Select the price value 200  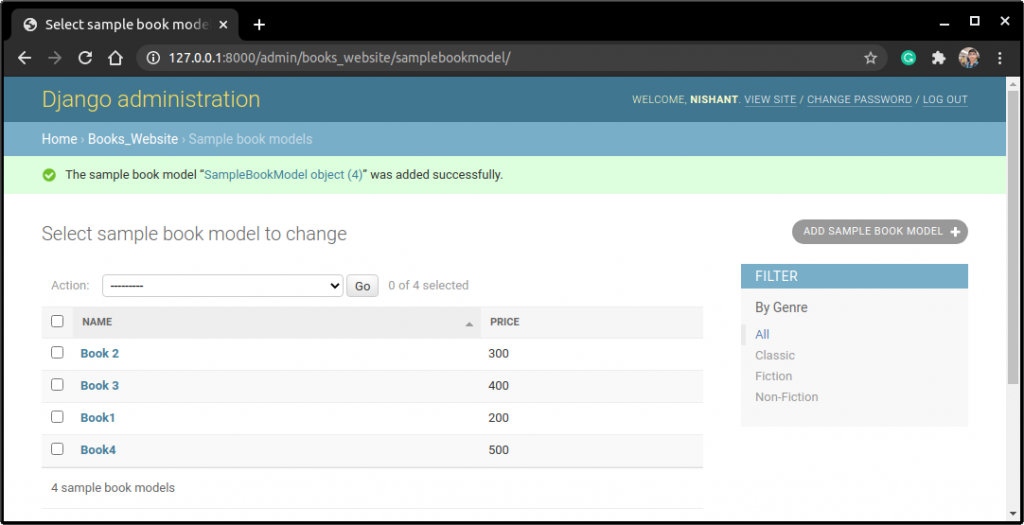pyautogui.click(x=498, y=418)
